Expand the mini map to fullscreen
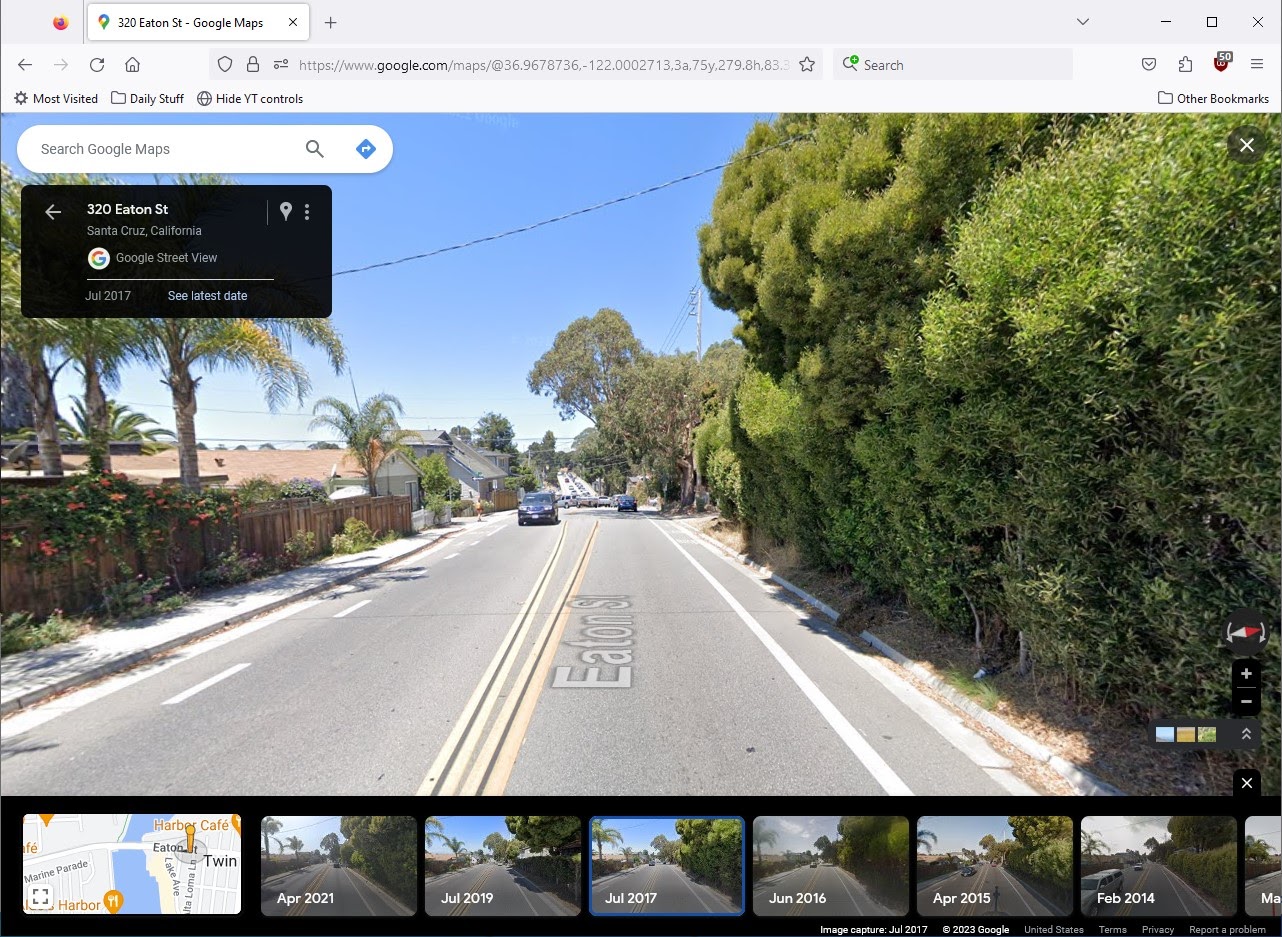This screenshot has width=1282, height=937. [40, 896]
